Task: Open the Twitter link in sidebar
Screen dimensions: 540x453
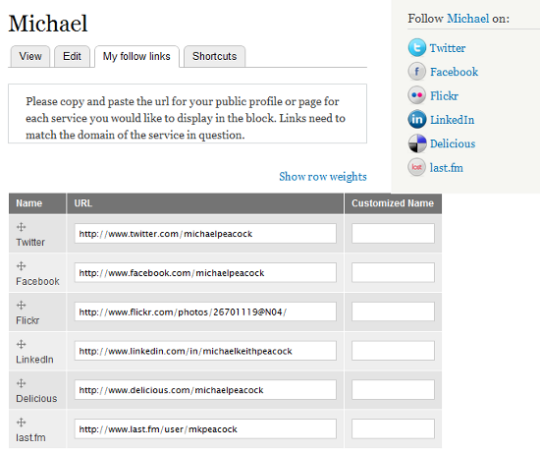Action: 447,48
